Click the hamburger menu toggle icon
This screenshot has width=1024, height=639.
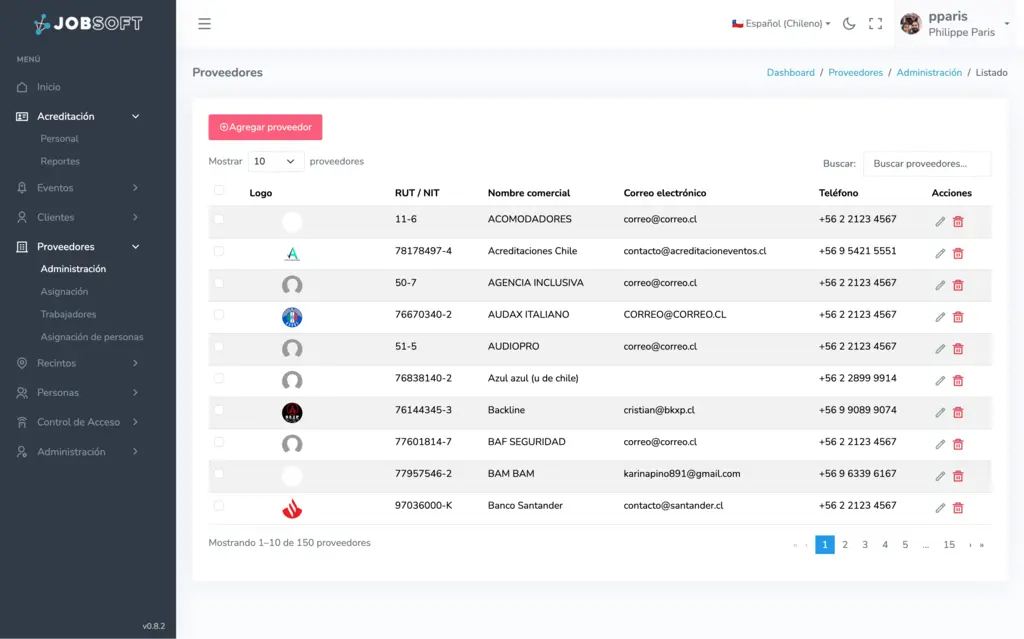(204, 24)
